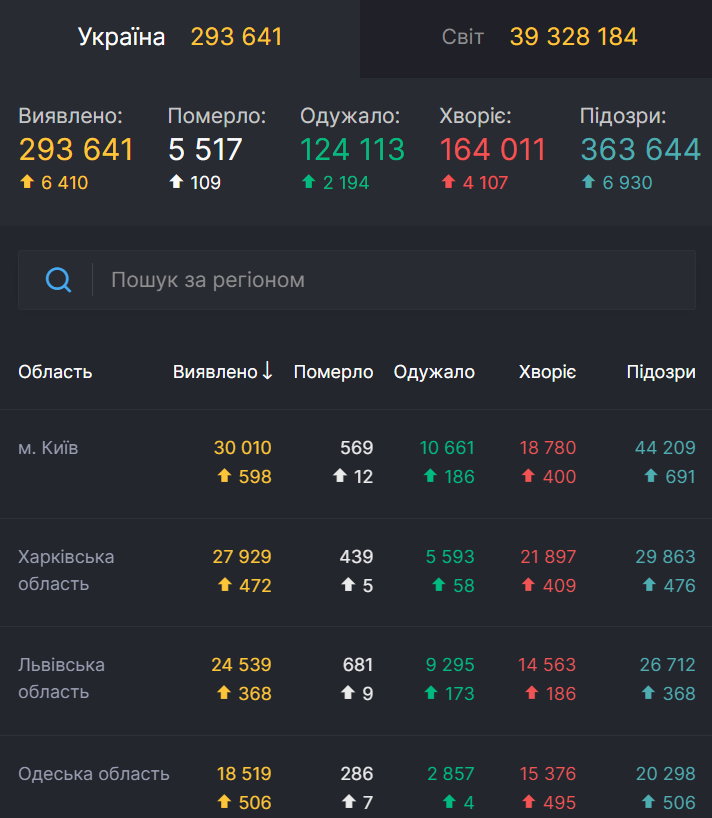Click the sort arrow beside Виявлено column
Image resolution: width=712 pixels, height=818 pixels.
(266, 371)
